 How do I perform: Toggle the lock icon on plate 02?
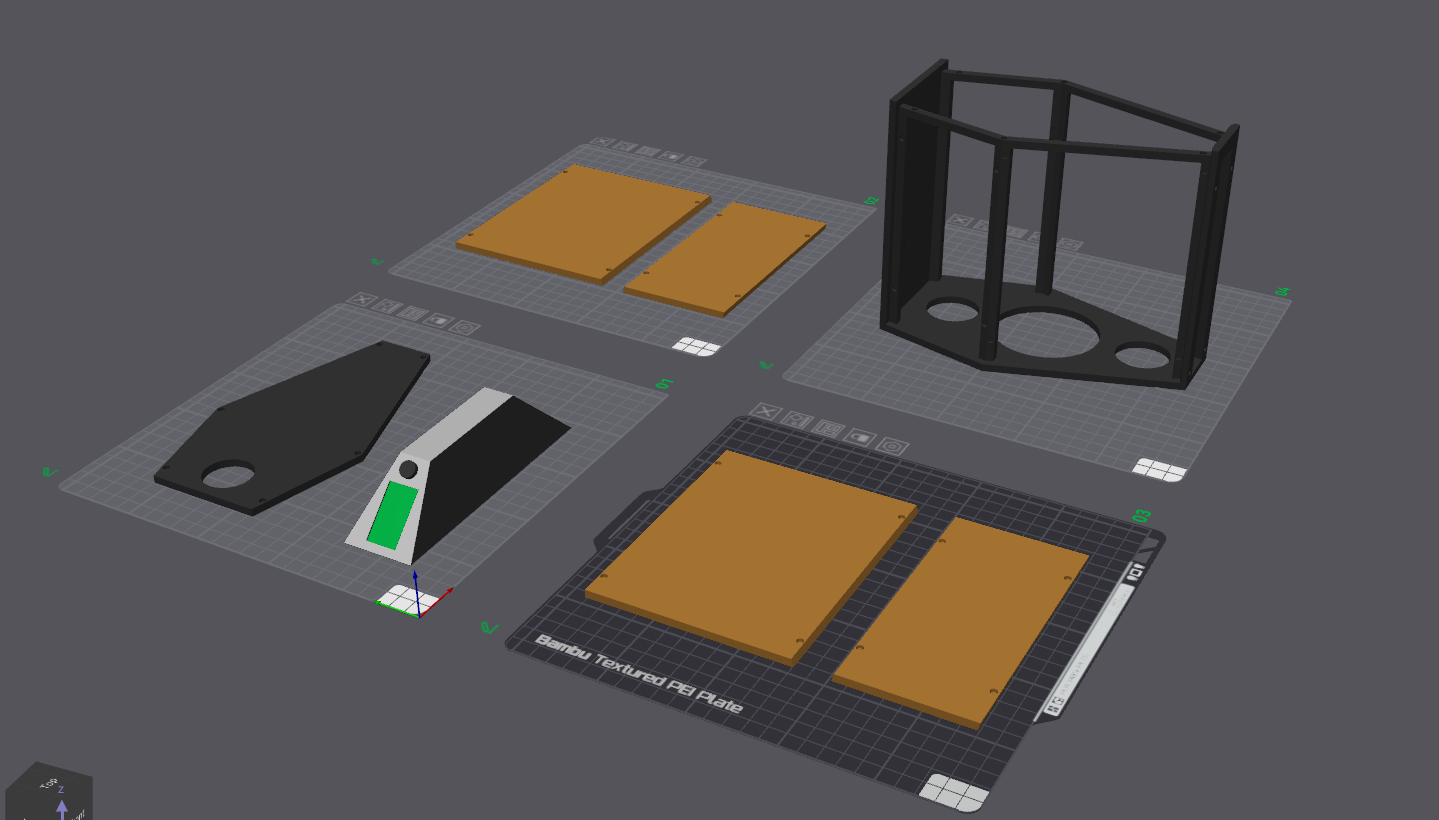pyautogui.click(x=673, y=156)
